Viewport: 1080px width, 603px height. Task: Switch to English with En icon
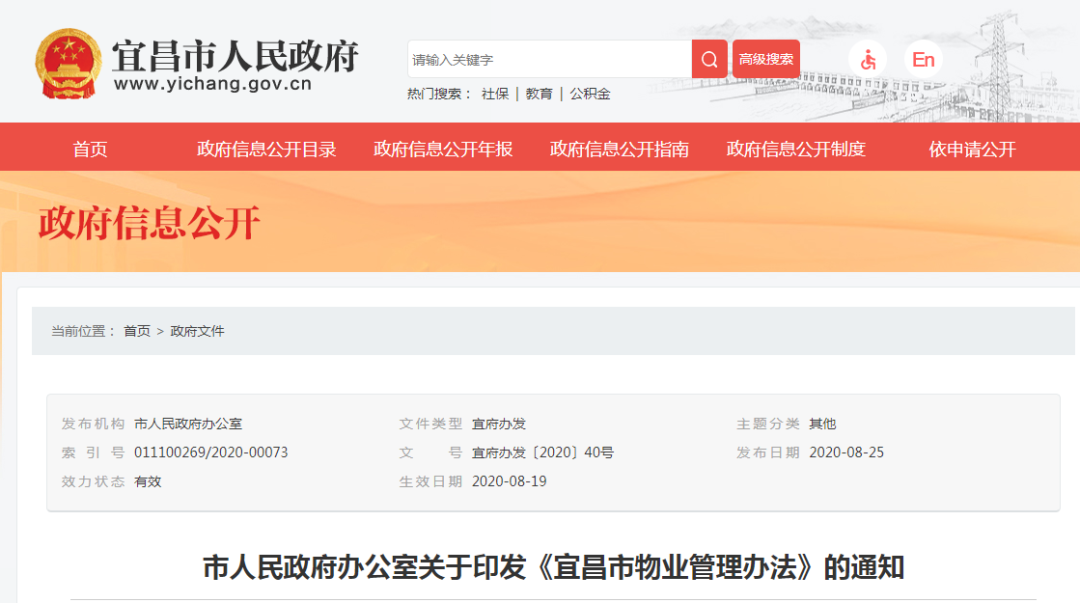tap(923, 59)
